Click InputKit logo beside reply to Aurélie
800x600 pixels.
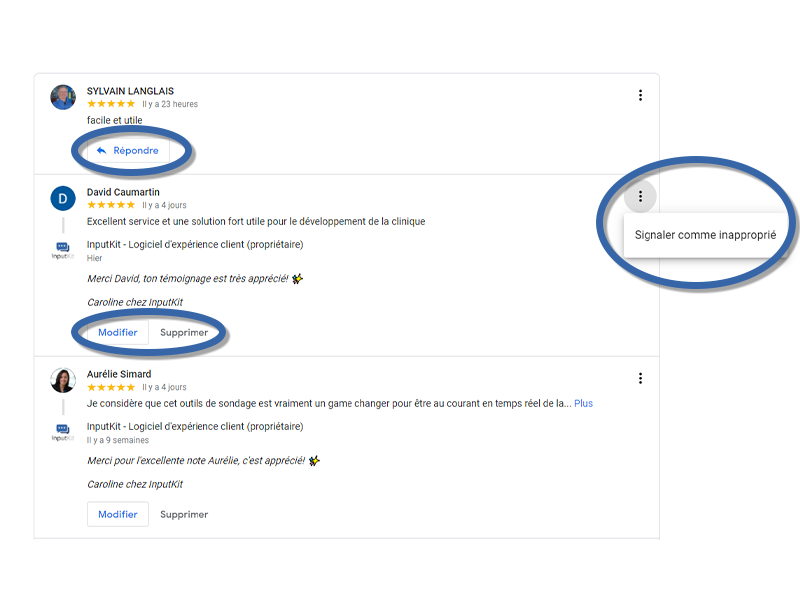[x=63, y=432]
